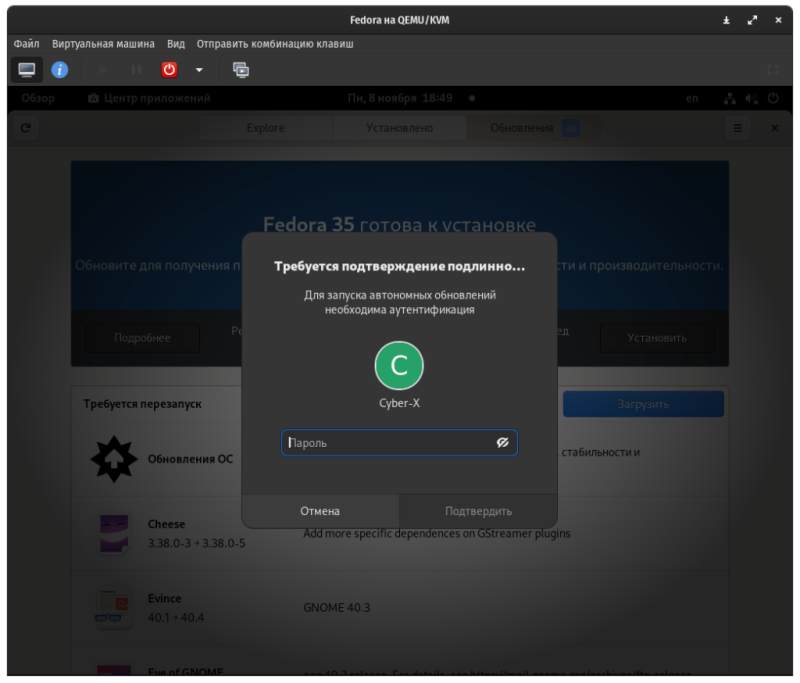Image resolution: width=800 pixels, height=683 pixels.
Task: Open the Отправить комбинацию клавиш menu
Action: tap(275, 44)
